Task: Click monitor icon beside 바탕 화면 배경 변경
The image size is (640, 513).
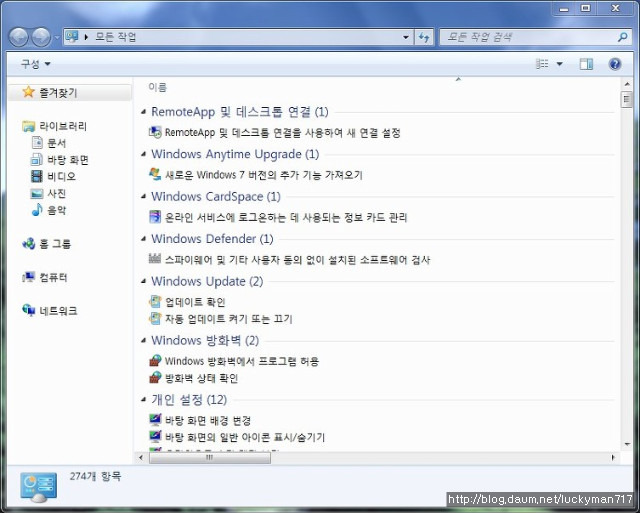Action: tap(155, 420)
